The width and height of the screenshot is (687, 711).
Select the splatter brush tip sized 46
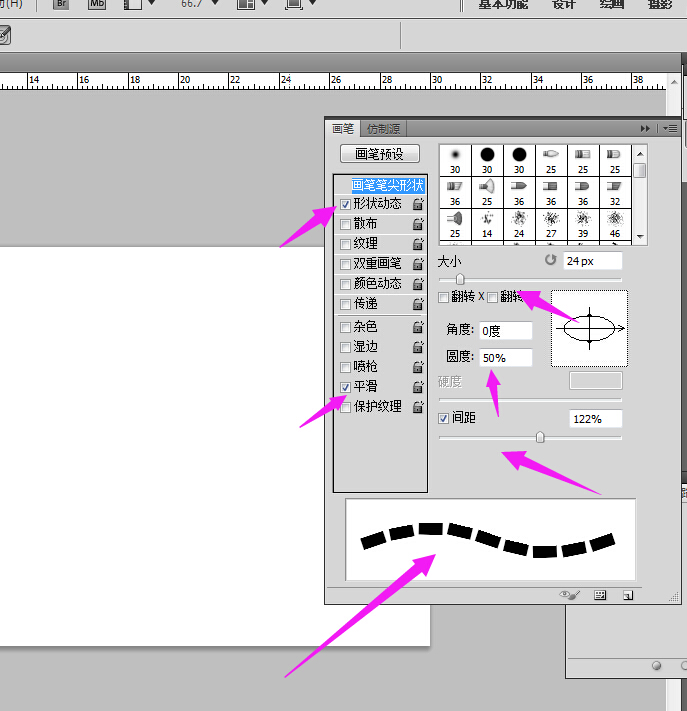[x=615, y=224]
